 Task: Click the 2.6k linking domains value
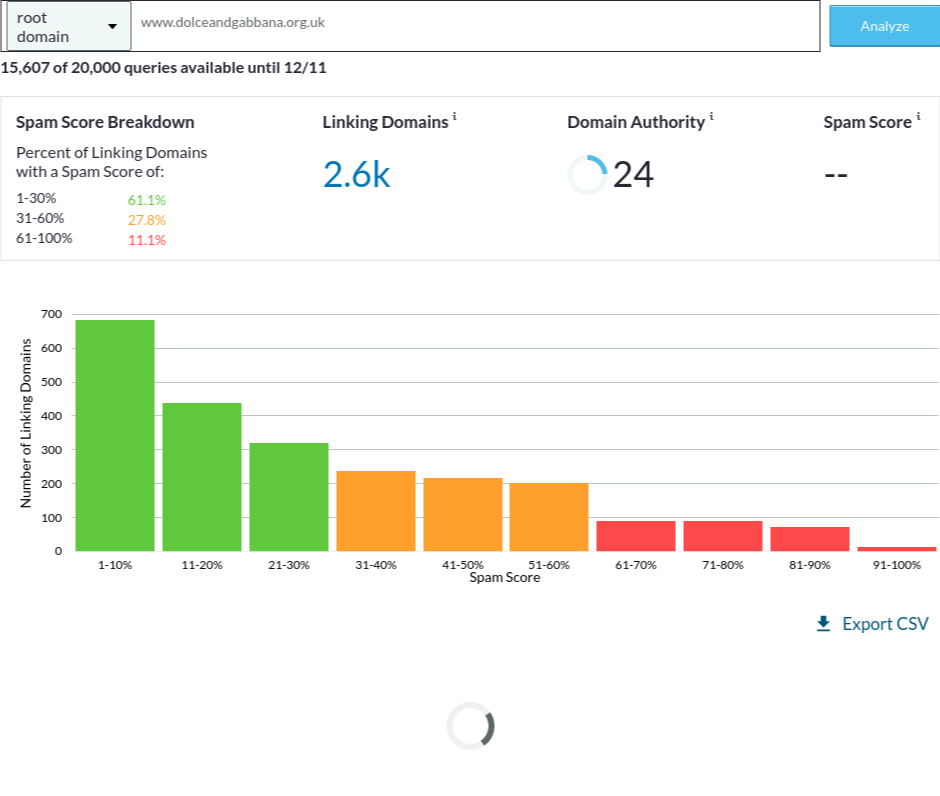(x=356, y=175)
